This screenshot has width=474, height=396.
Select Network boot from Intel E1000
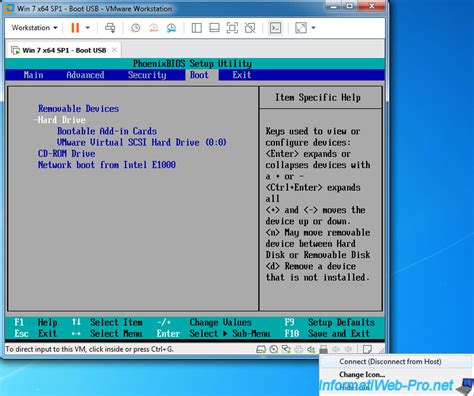(107, 165)
